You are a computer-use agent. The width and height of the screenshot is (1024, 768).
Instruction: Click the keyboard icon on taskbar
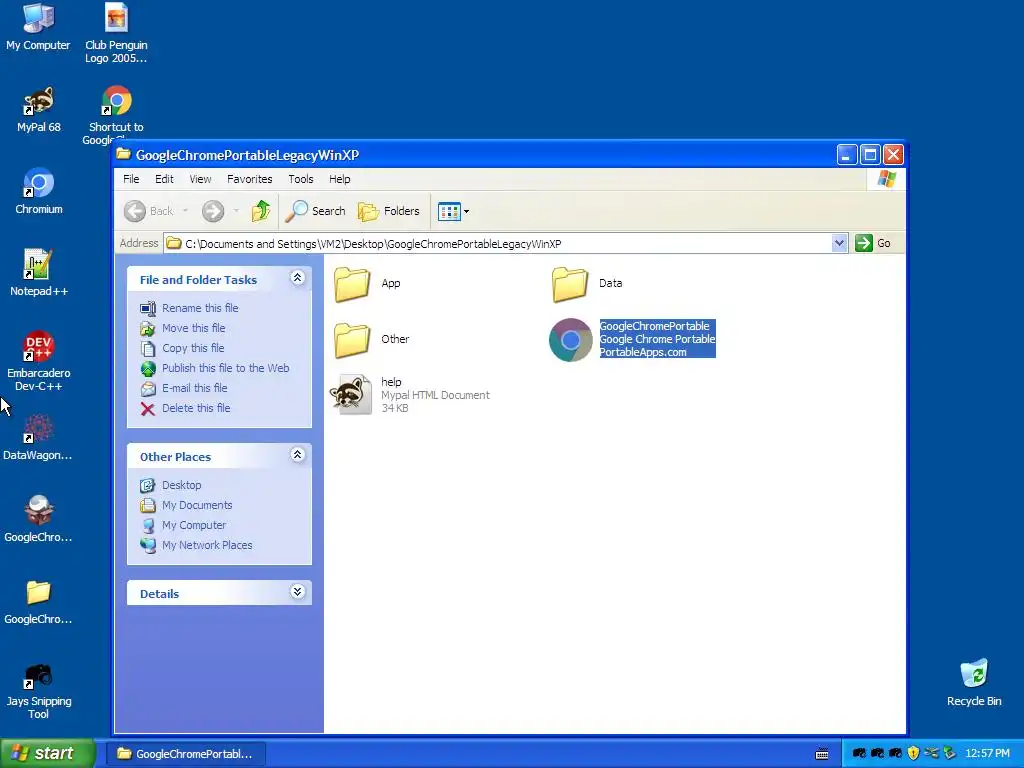(x=822, y=754)
